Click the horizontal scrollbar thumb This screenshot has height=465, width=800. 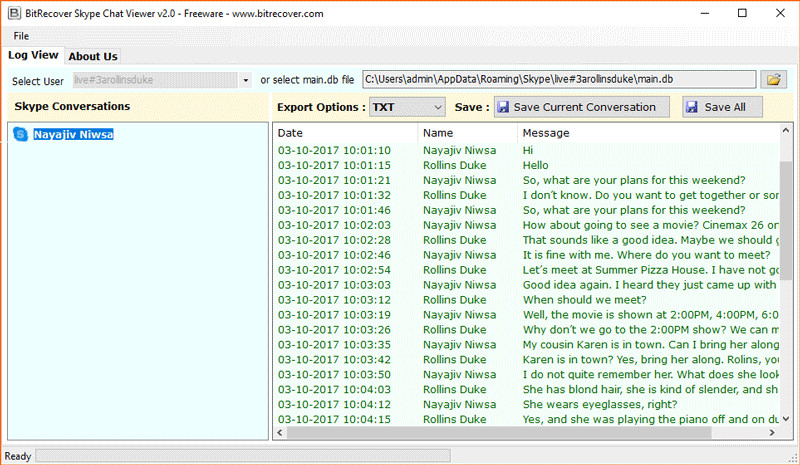(x=499, y=432)
